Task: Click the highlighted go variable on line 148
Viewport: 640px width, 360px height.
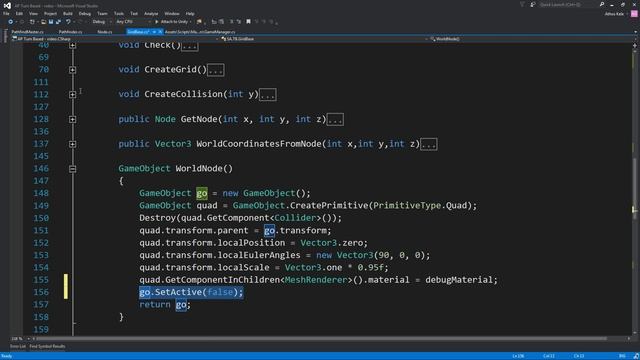Action: point(202,193)
